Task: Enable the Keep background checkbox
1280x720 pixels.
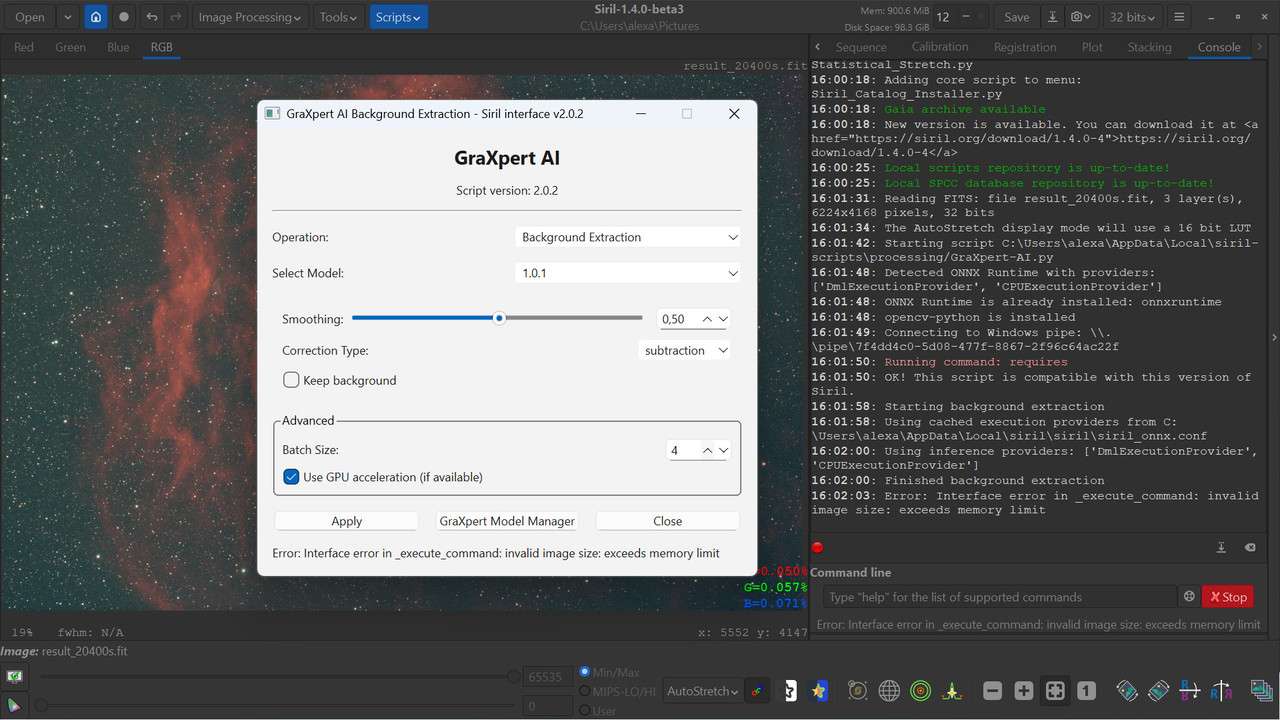Action: 291,380
